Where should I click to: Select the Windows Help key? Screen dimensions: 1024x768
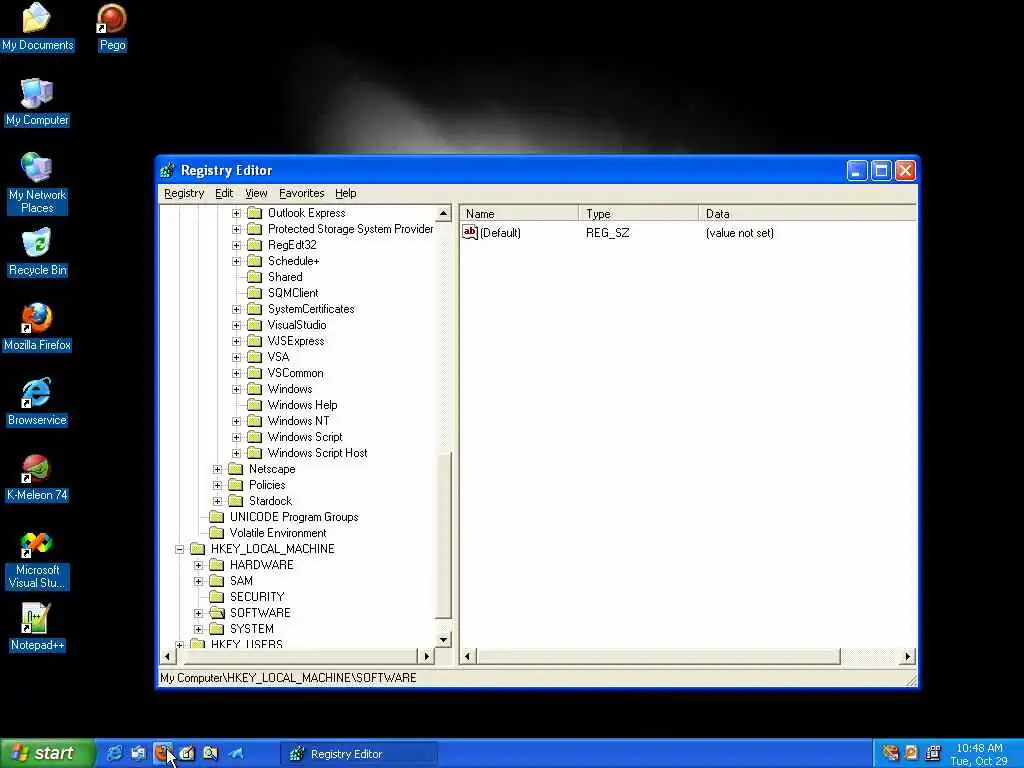tap(302, 405)
